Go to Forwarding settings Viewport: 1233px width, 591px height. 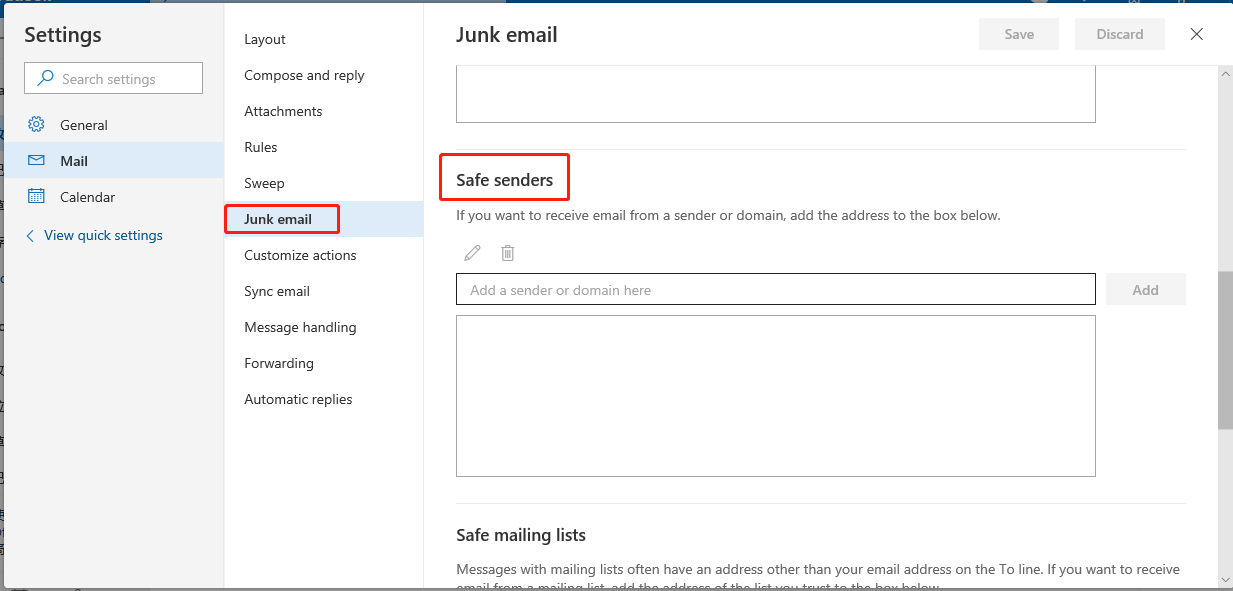coord(279,363)
